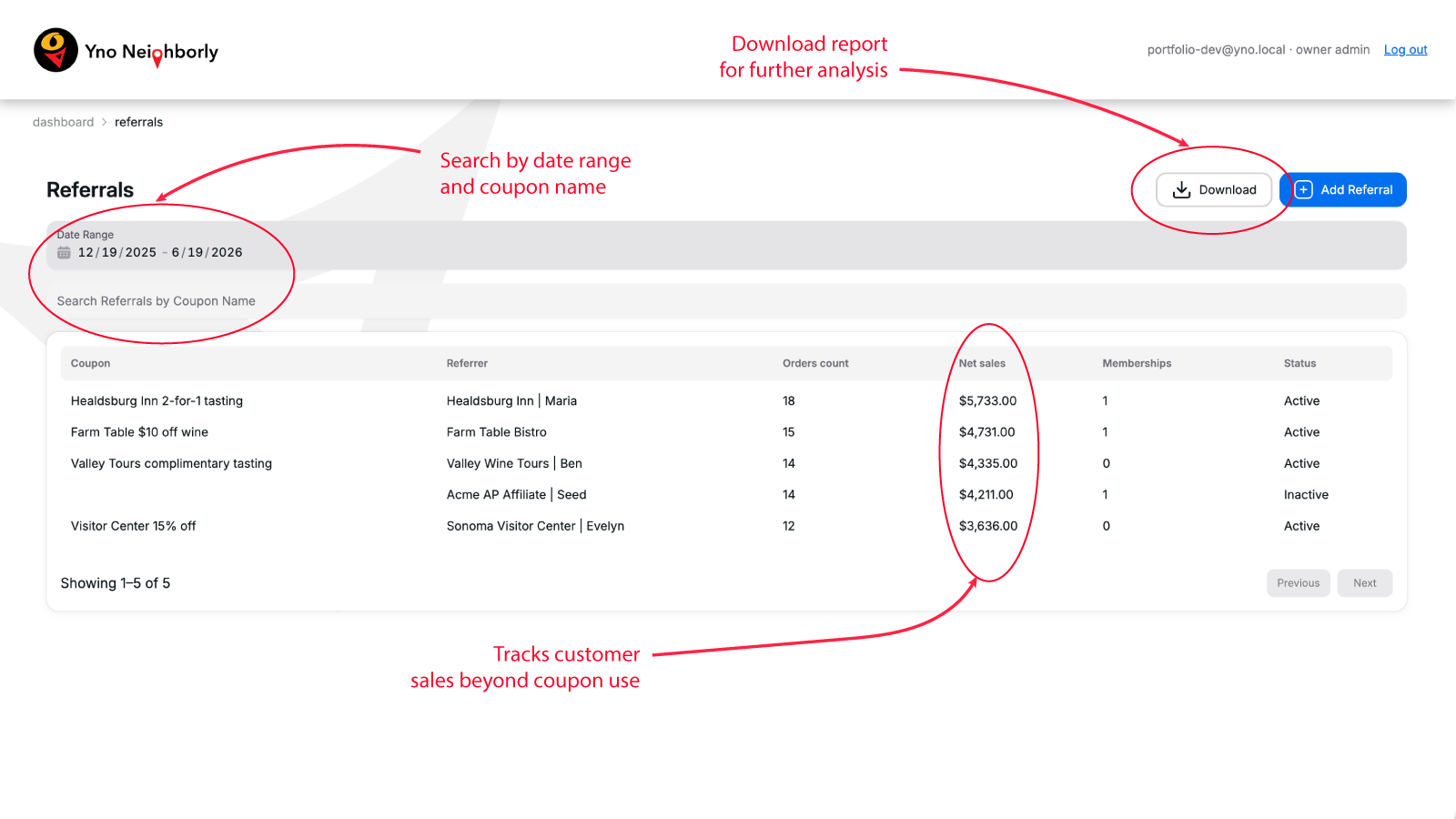Screen dimensions: 1456x819
Task: Click the Coupon column header
Action: tap(90, 363)
